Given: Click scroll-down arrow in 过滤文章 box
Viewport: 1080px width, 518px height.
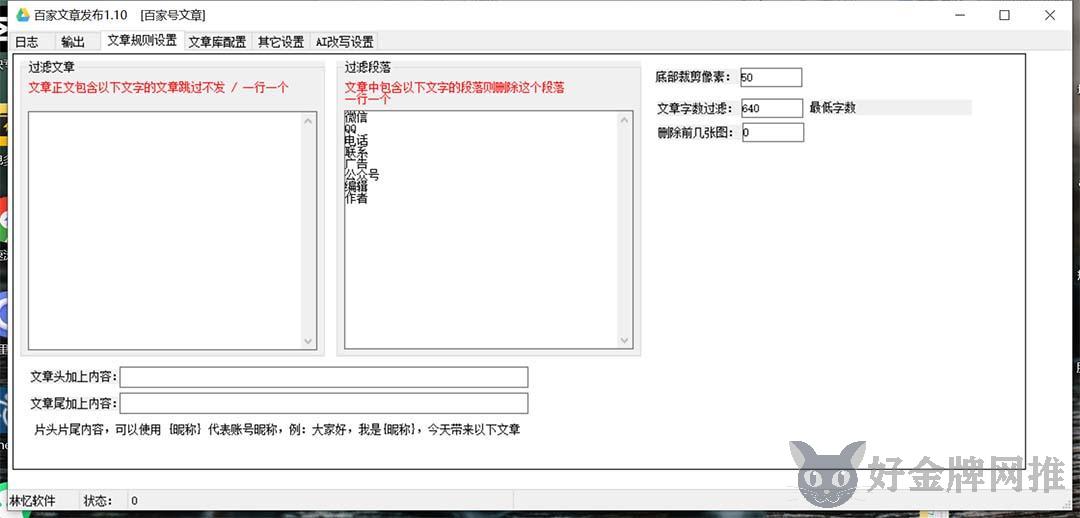Looking at the screenshot, I should (308, 340).
